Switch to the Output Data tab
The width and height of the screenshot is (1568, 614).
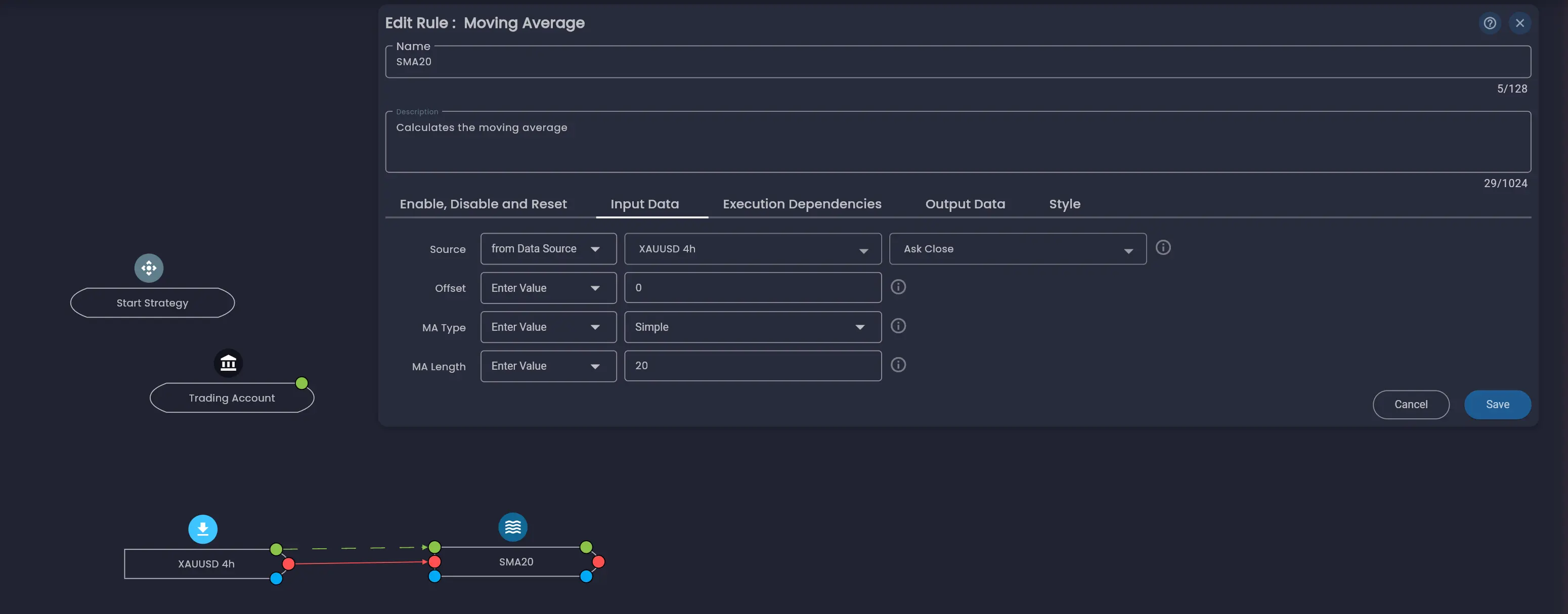[x=965, y=204]
